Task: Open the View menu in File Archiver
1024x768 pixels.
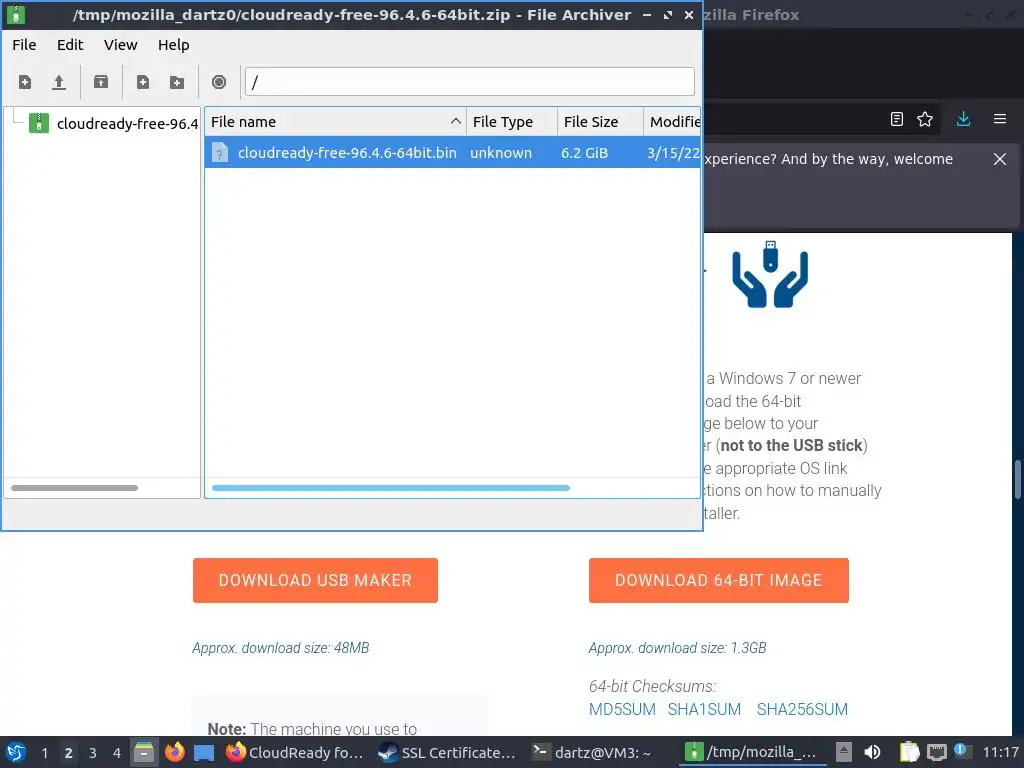Action: click(x=120, y=45)
